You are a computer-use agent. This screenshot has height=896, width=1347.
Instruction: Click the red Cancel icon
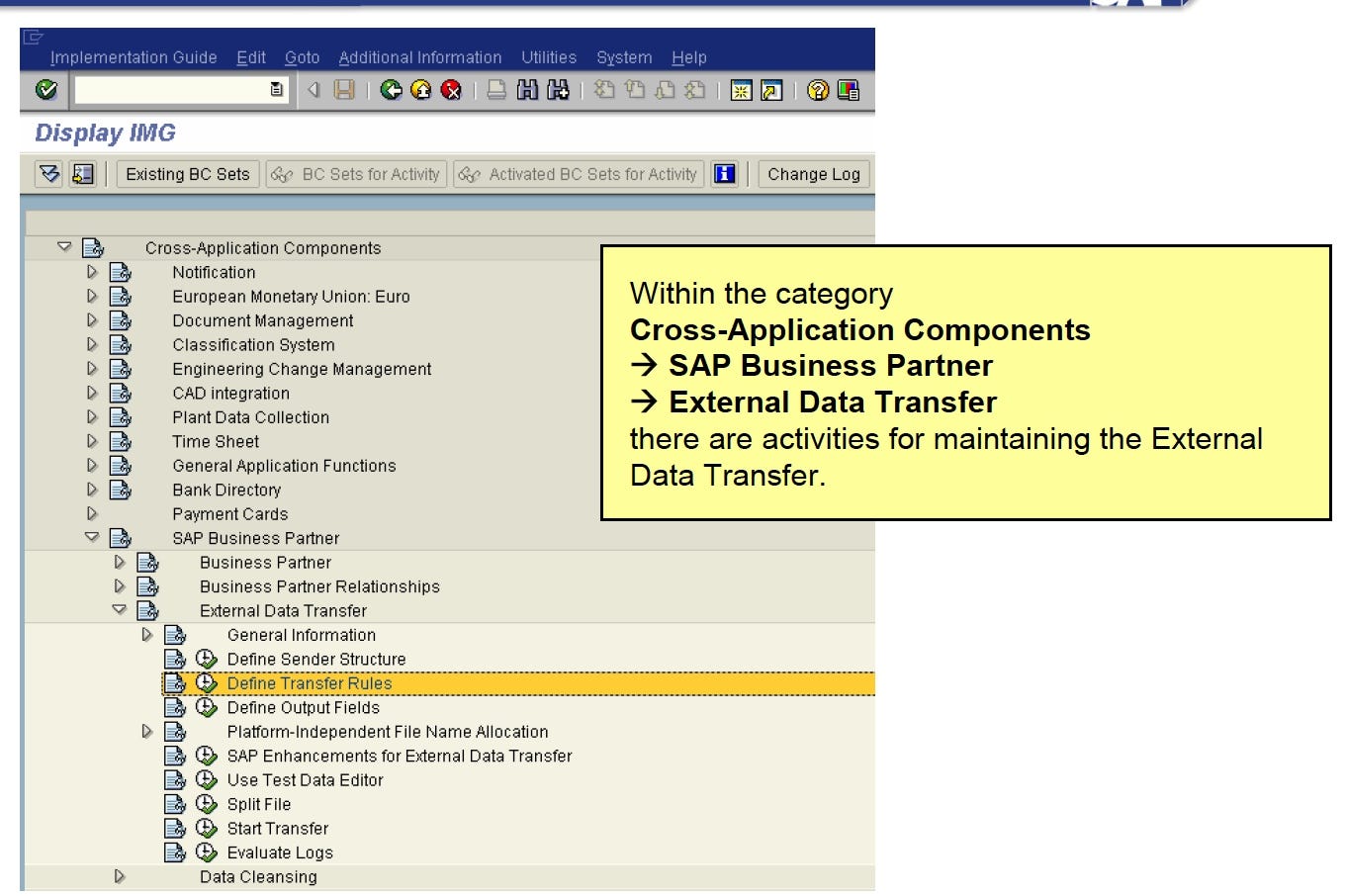pos(451,90)
